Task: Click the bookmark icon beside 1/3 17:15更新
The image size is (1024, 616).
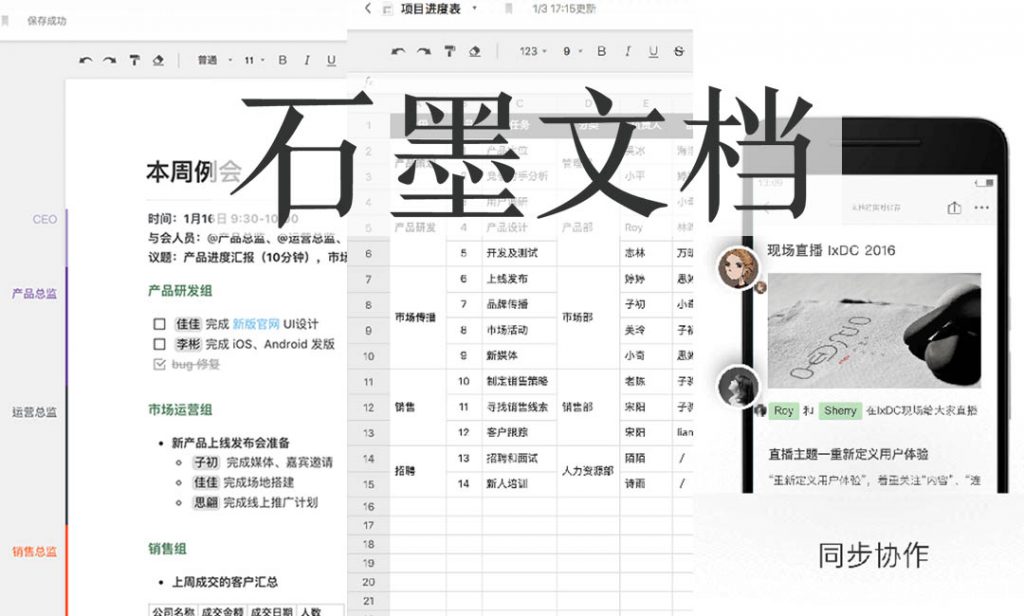Action: (x=509, y=9)
